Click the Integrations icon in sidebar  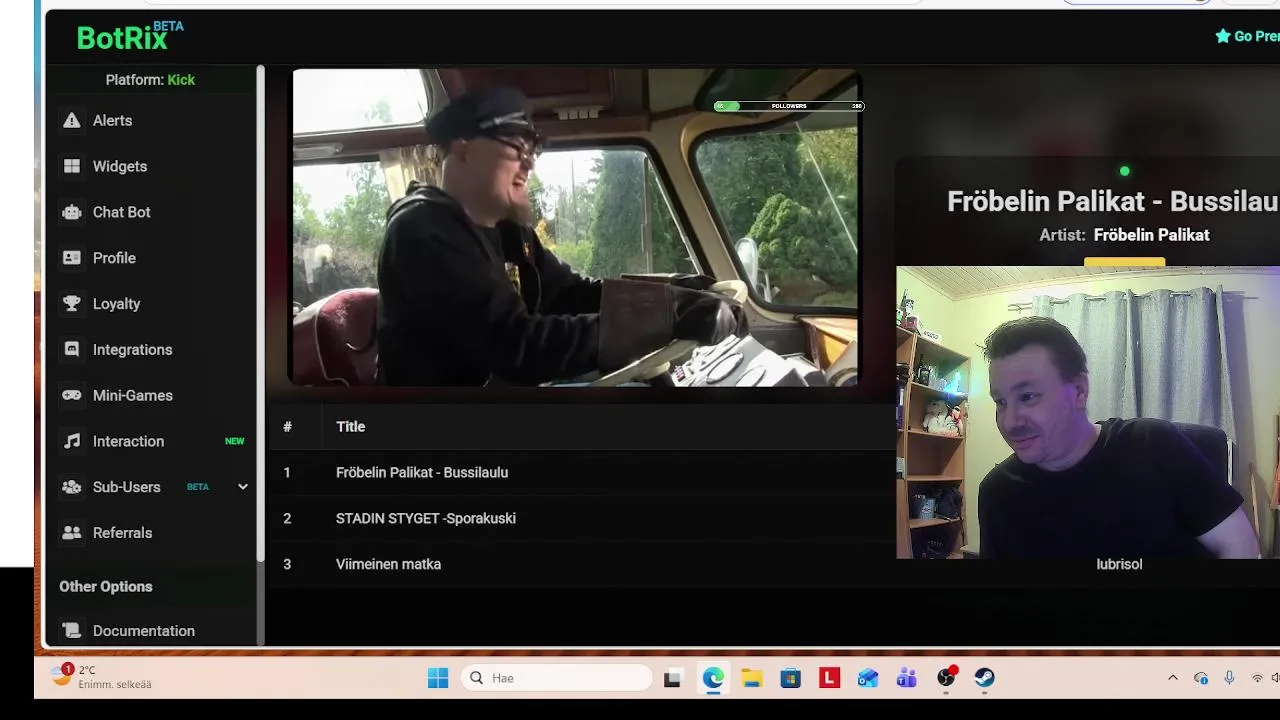(x=71, y=350)
